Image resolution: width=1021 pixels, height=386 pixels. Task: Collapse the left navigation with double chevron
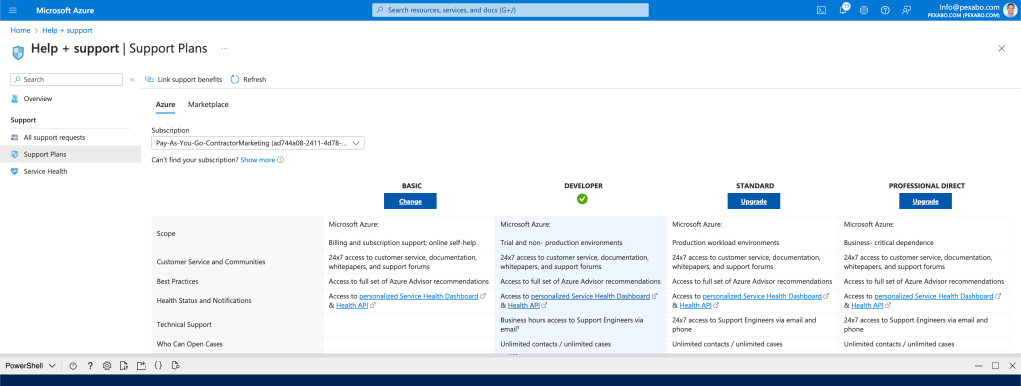point(132,79)
